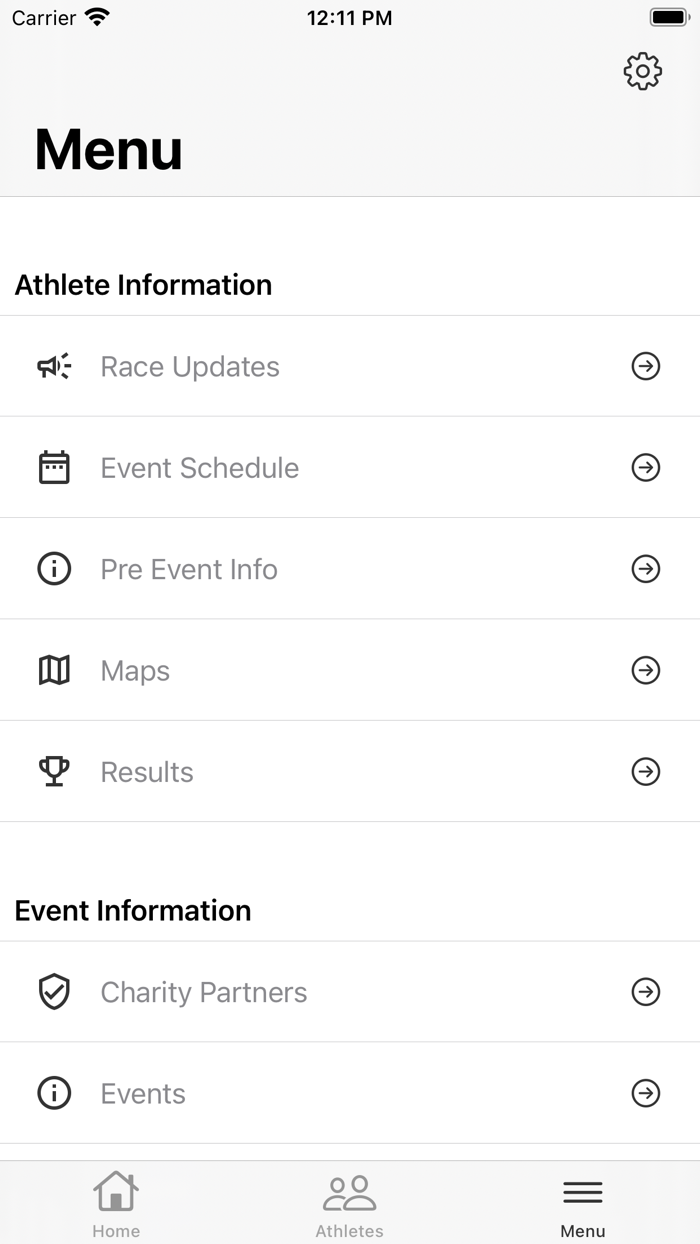Select the Event Schedule calendar icon

click(54, 467)
